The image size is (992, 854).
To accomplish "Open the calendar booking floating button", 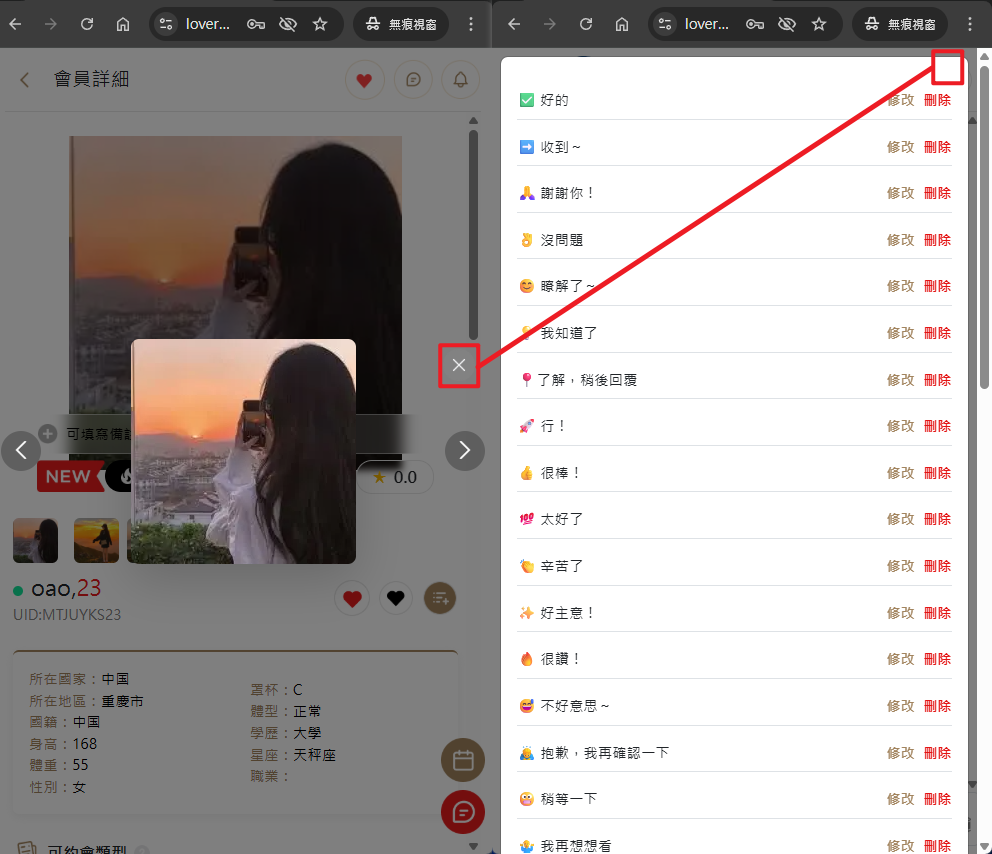I will click(463, 760).
